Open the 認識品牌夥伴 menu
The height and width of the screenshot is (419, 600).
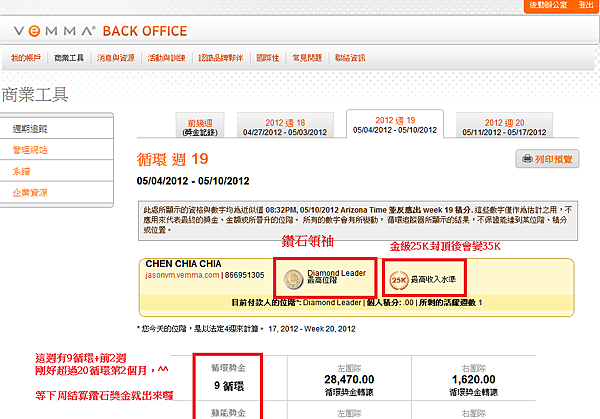[x=221, y=58]
